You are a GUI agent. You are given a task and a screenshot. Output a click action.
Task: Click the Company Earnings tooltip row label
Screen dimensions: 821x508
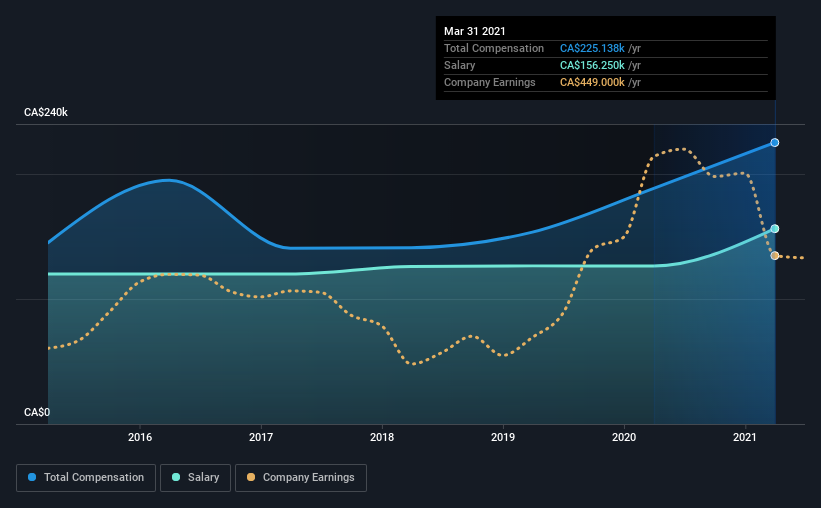[490, 82]
